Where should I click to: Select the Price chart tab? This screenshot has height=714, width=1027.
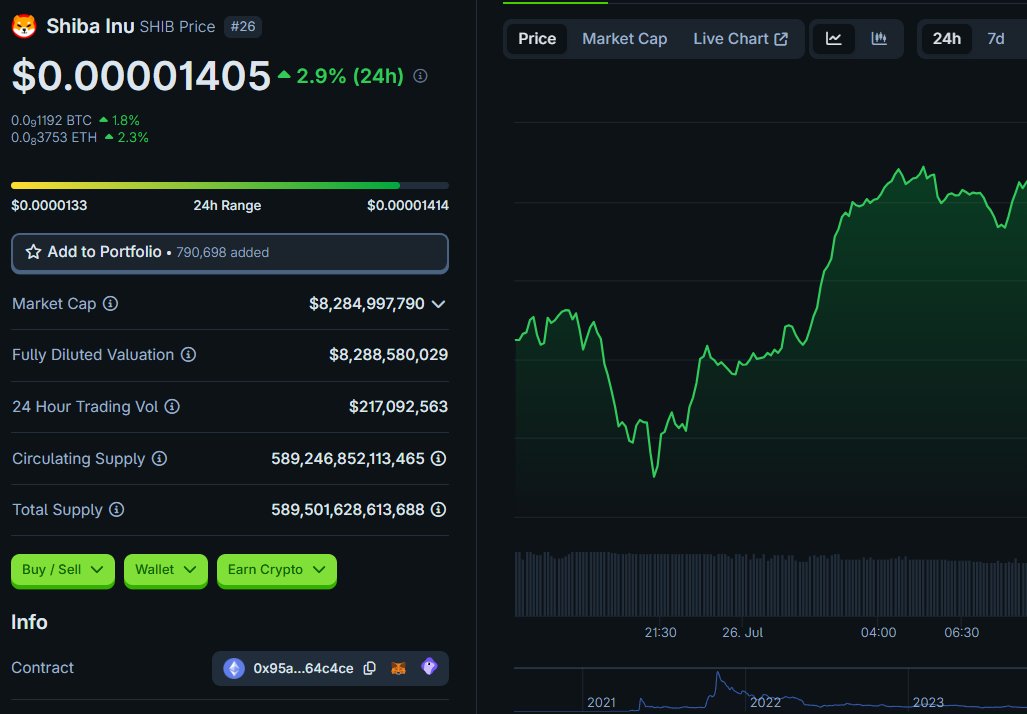pos(537,39)
